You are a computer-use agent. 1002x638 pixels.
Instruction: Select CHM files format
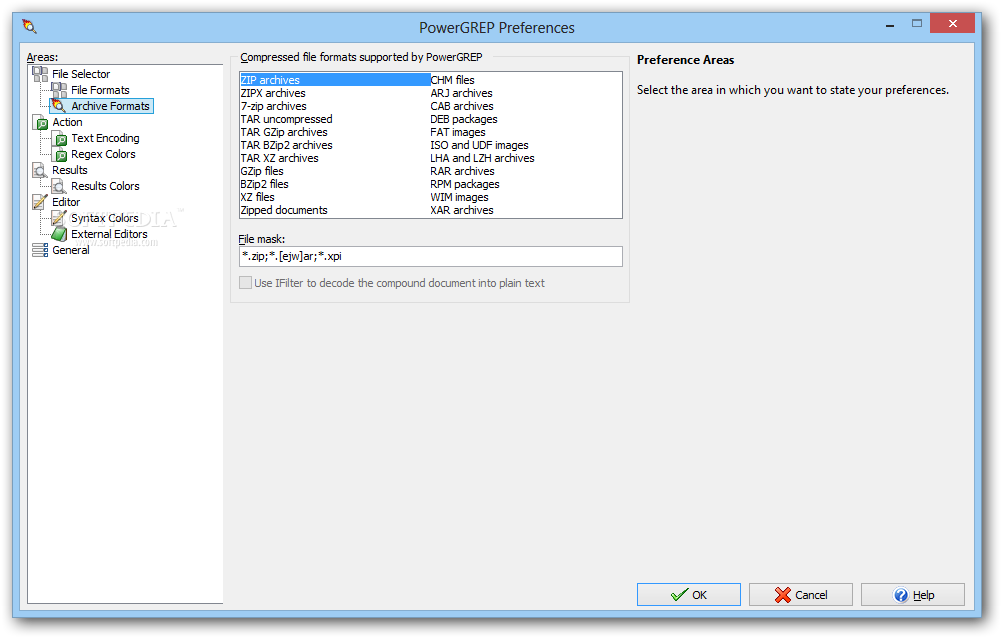coord(452,80)
